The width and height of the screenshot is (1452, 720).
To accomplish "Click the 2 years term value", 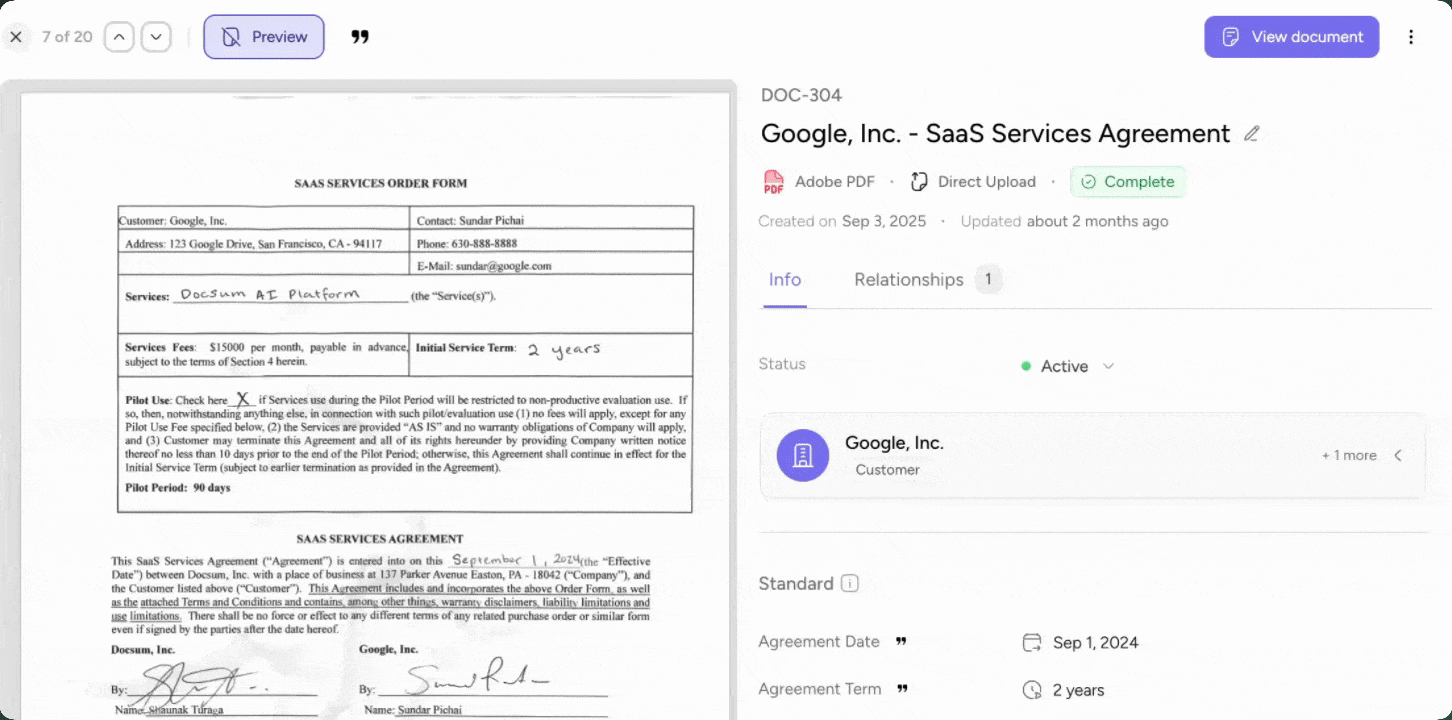I will click(1078, 690).
